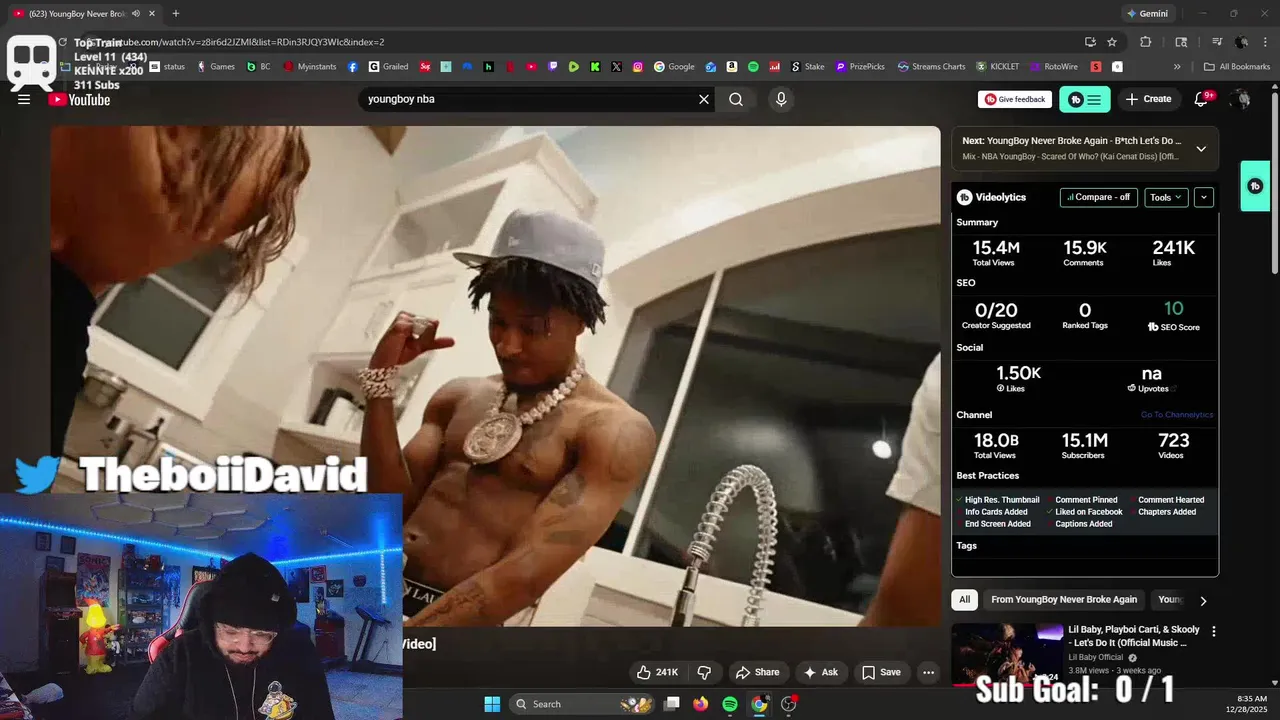Click Give feedback button
The width and height of the screenshot is (1280, 720).
[1015, 99]
